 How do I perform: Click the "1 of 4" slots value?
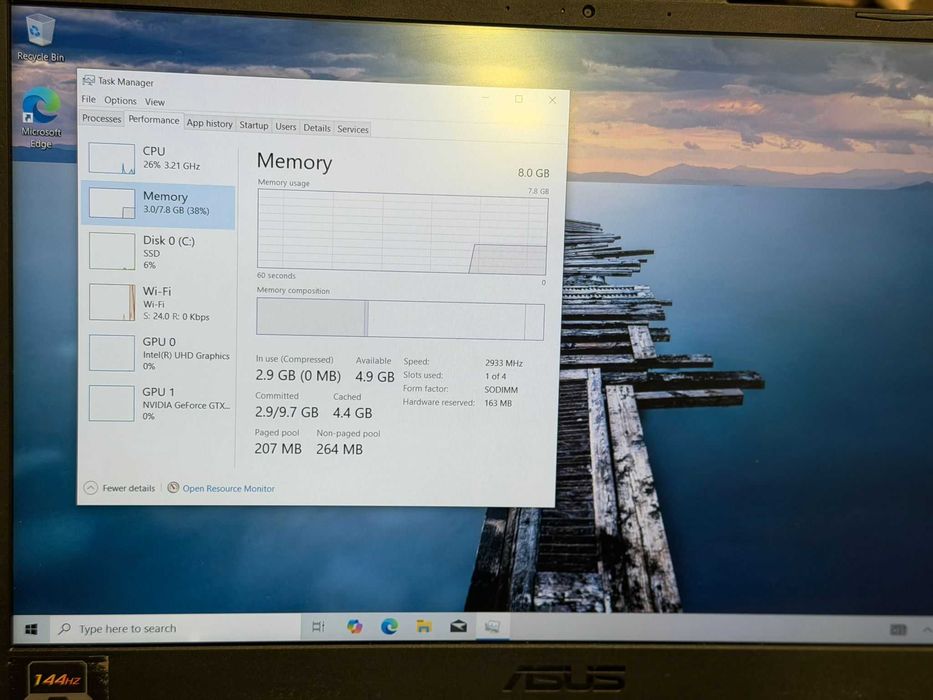tap(496, 376)
